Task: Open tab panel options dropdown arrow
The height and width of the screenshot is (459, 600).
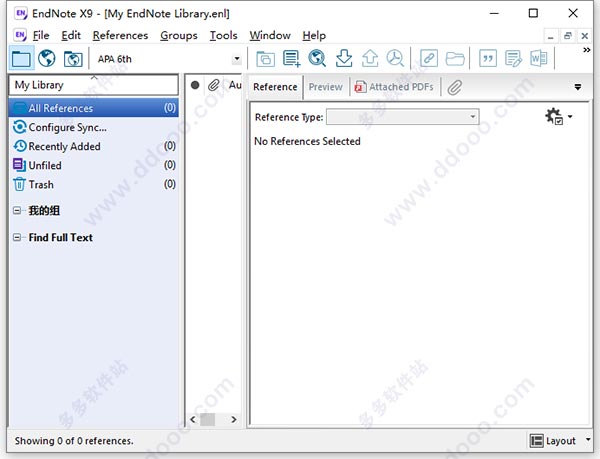Action: (x=578, y=87)
